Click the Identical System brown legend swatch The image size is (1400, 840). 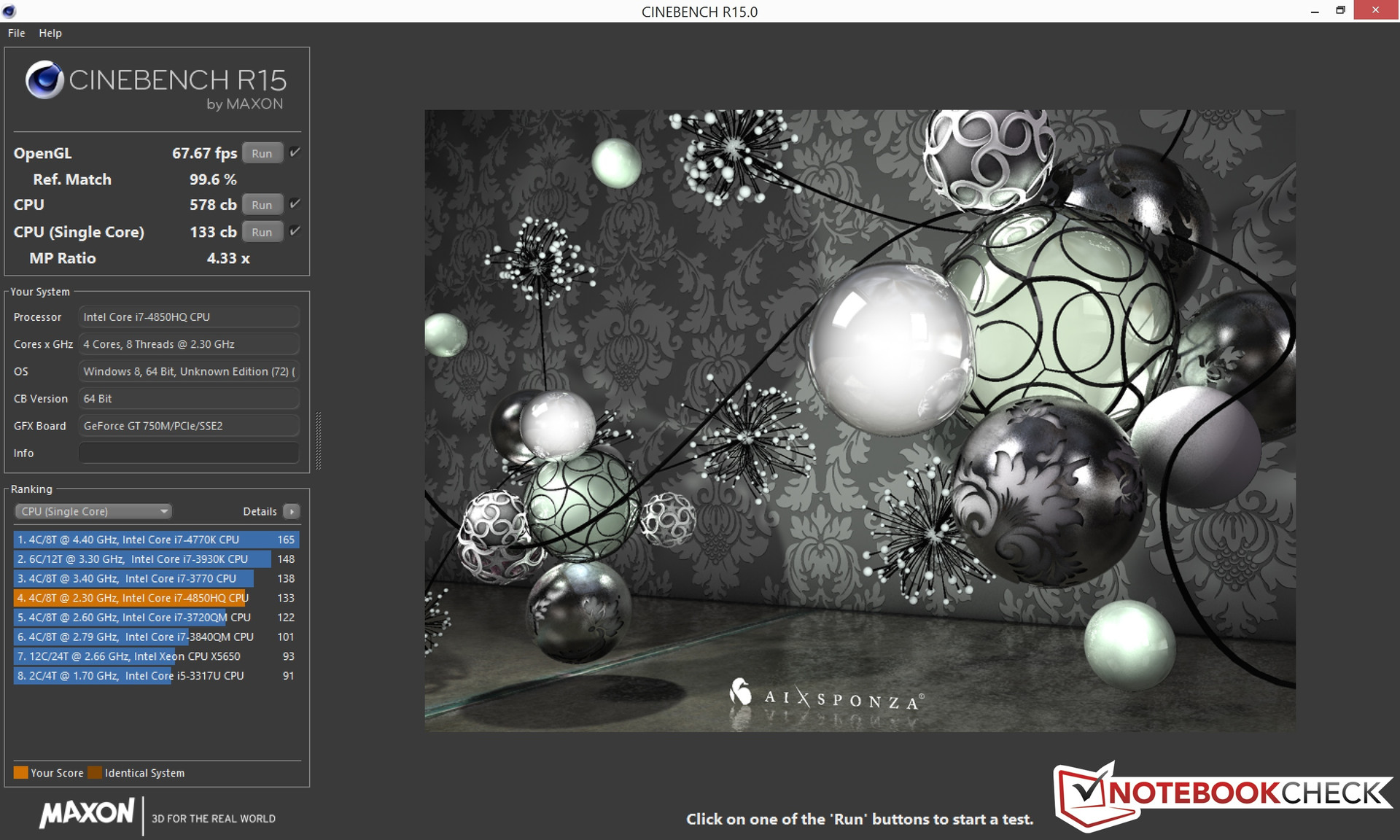(95, 773)
